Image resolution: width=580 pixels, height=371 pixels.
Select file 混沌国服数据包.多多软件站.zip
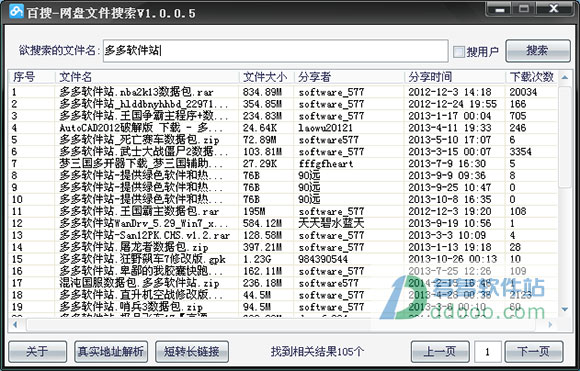click(x=139, y=283)
